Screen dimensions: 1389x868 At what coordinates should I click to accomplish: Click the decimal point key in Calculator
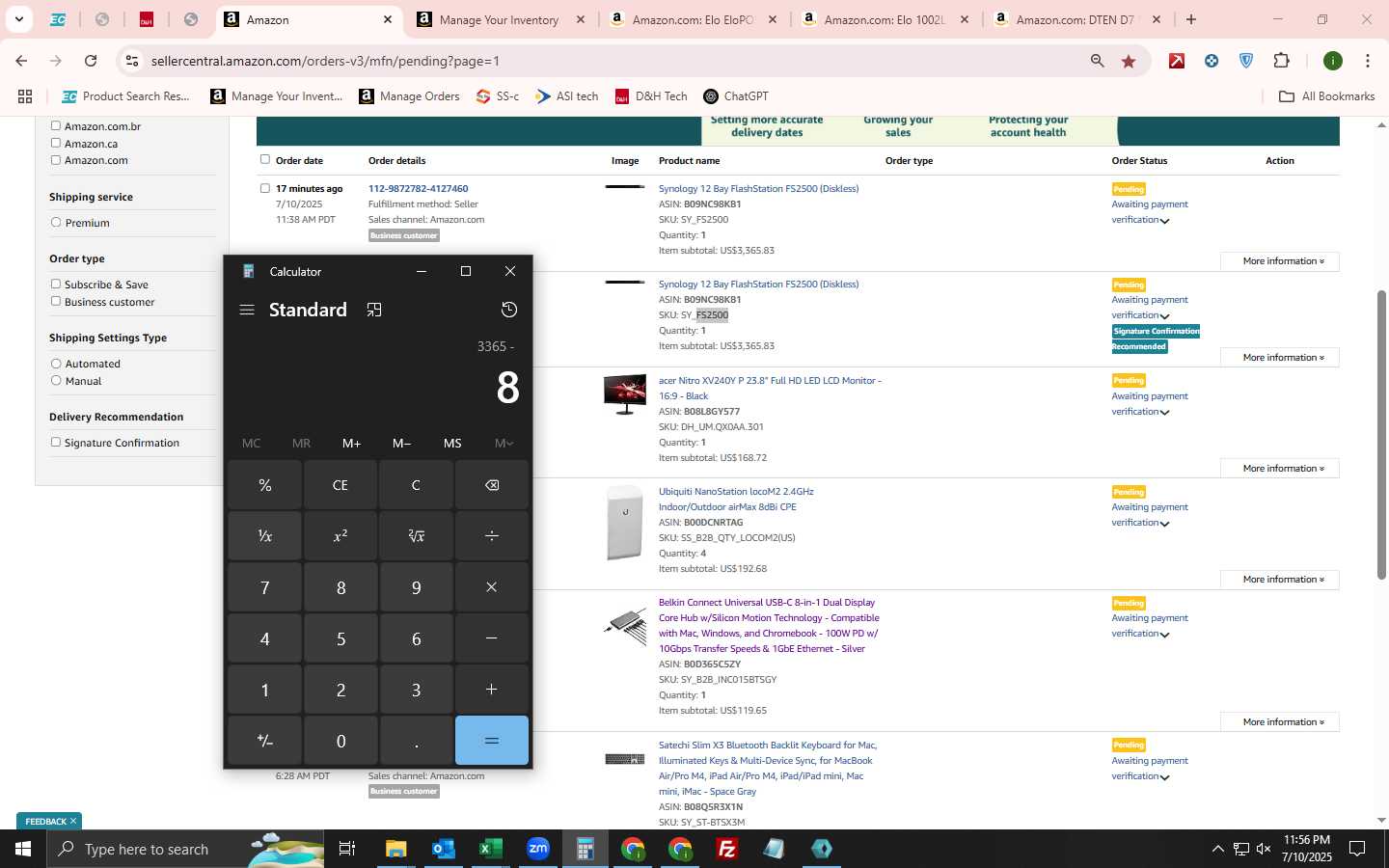click(416, 741)
